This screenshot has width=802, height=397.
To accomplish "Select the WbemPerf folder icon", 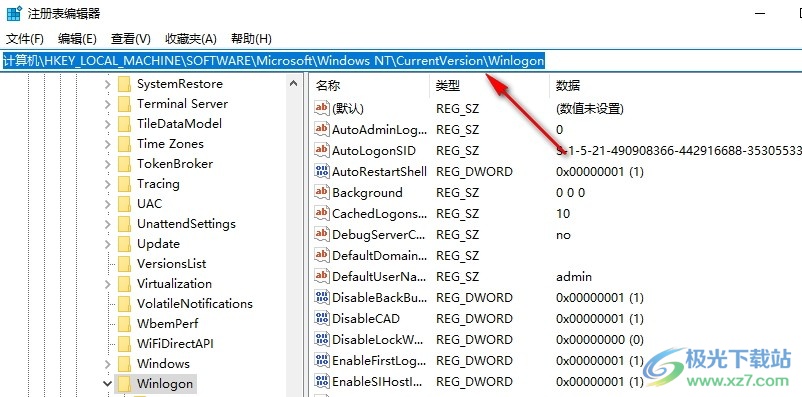I will 124,324.
